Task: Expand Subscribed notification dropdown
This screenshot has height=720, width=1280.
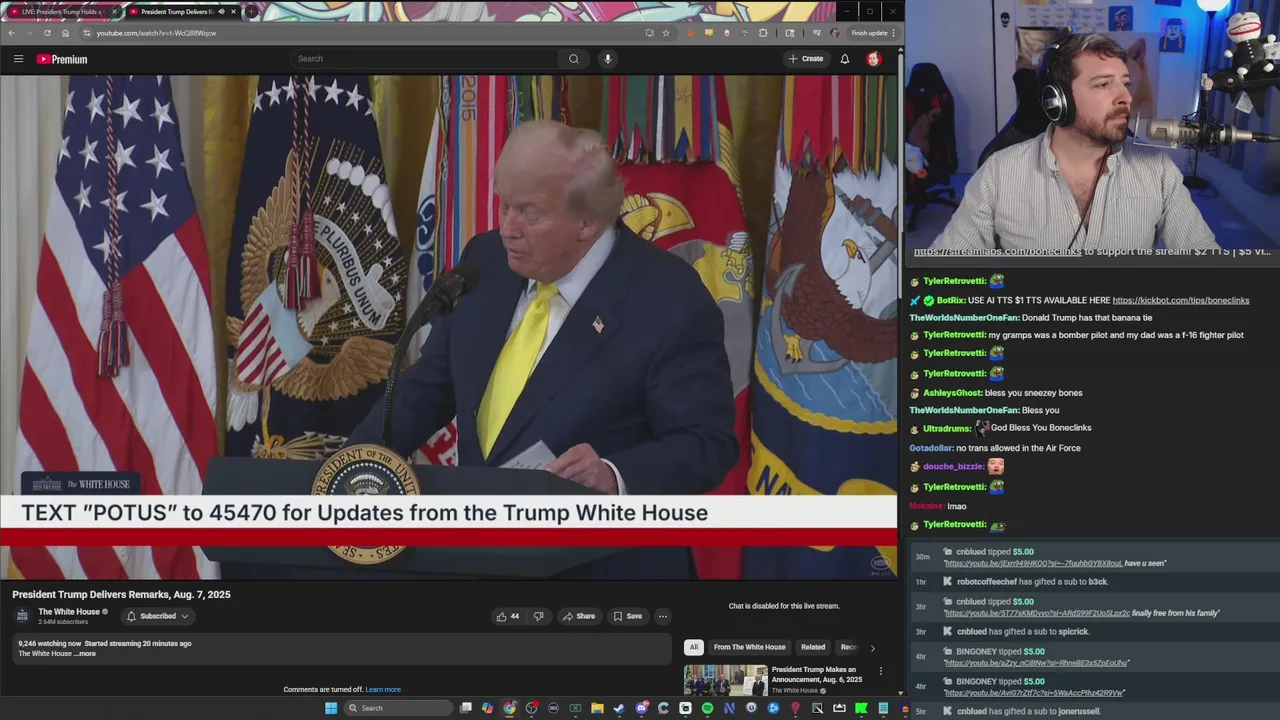Action: [157, 616]
